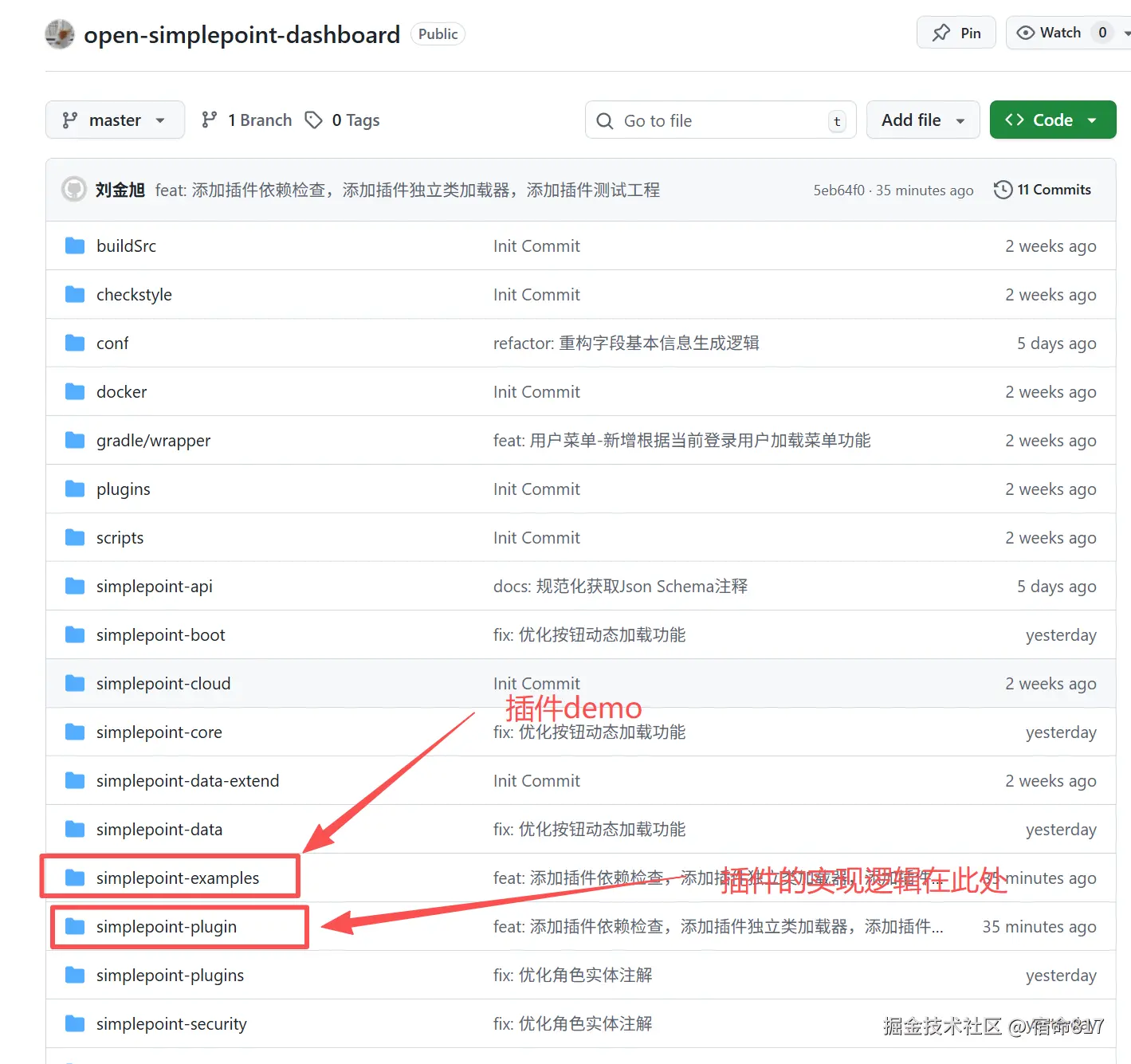Click the tag icon next to Tags
The image size is (1131, 1064).
tap(314, 120)
